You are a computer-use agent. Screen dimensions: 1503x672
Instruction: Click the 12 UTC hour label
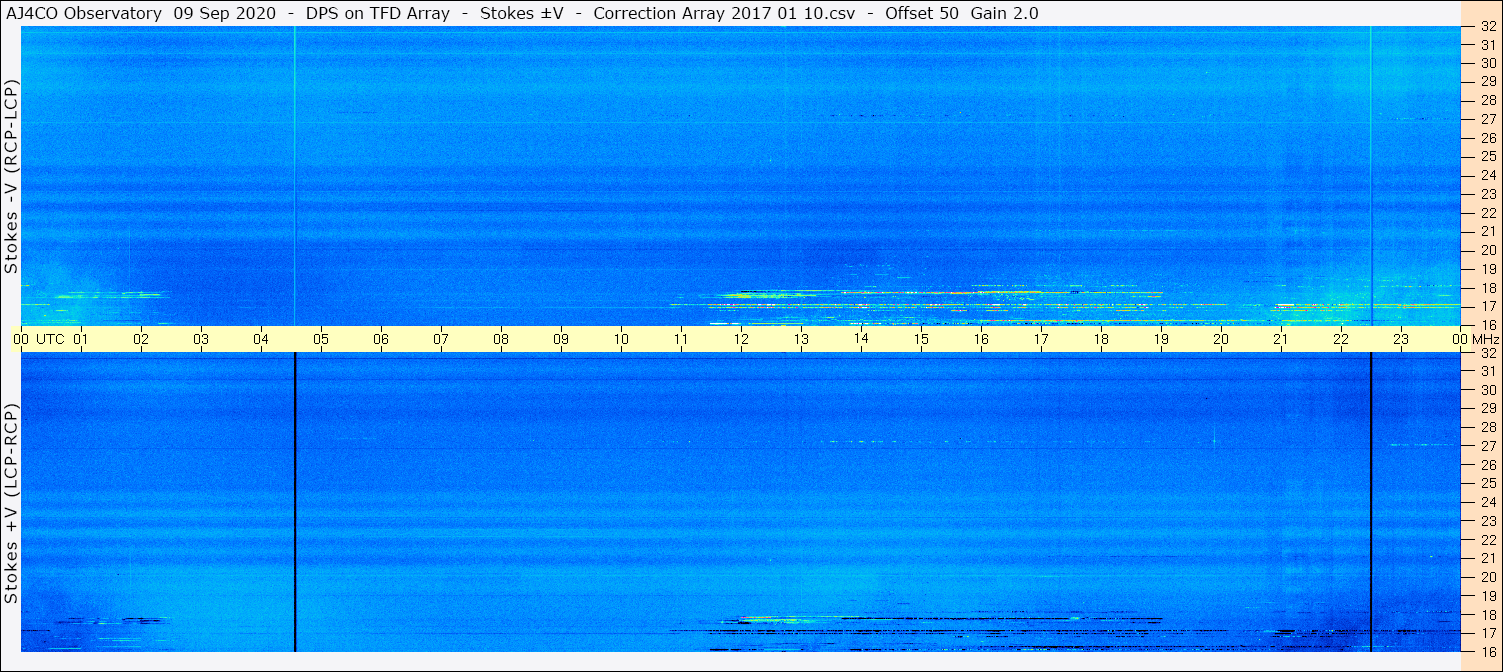[741, 339]
